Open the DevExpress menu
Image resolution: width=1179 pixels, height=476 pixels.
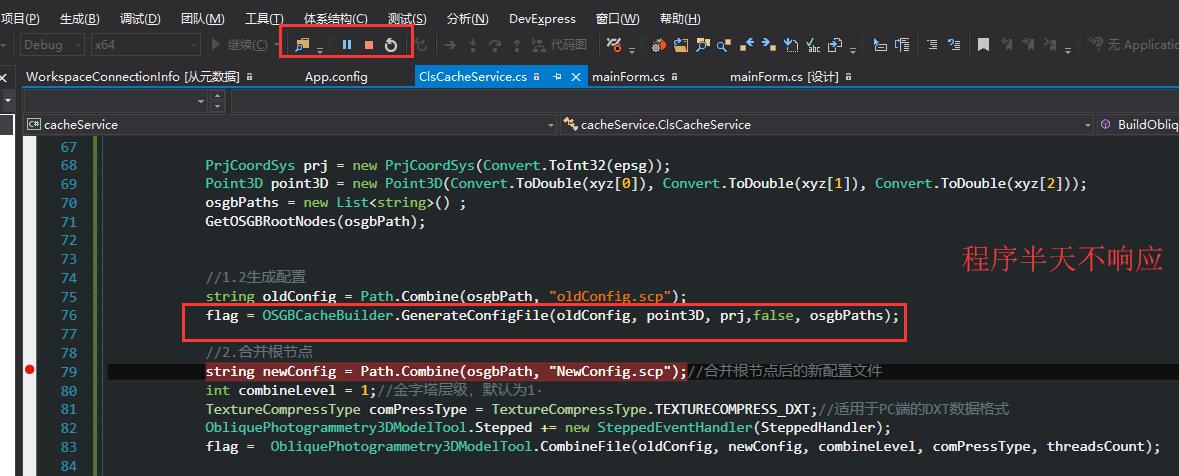542,19
